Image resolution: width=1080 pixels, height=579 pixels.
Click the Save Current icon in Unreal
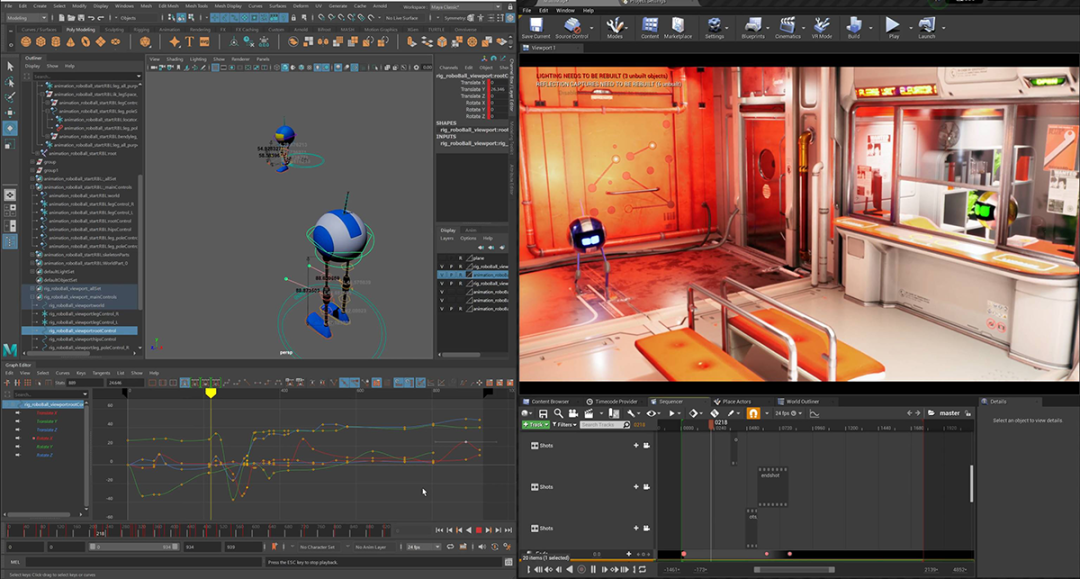[536, 25]
